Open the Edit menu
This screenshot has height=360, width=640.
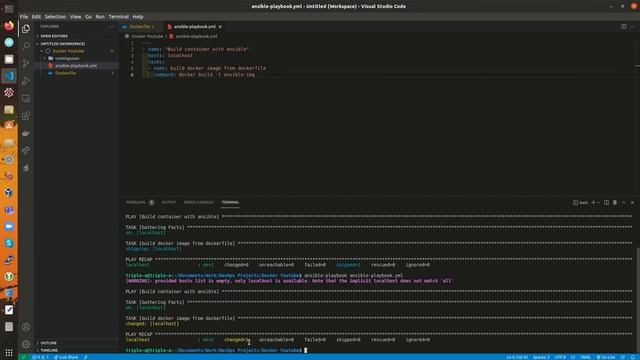click(36, 17)
